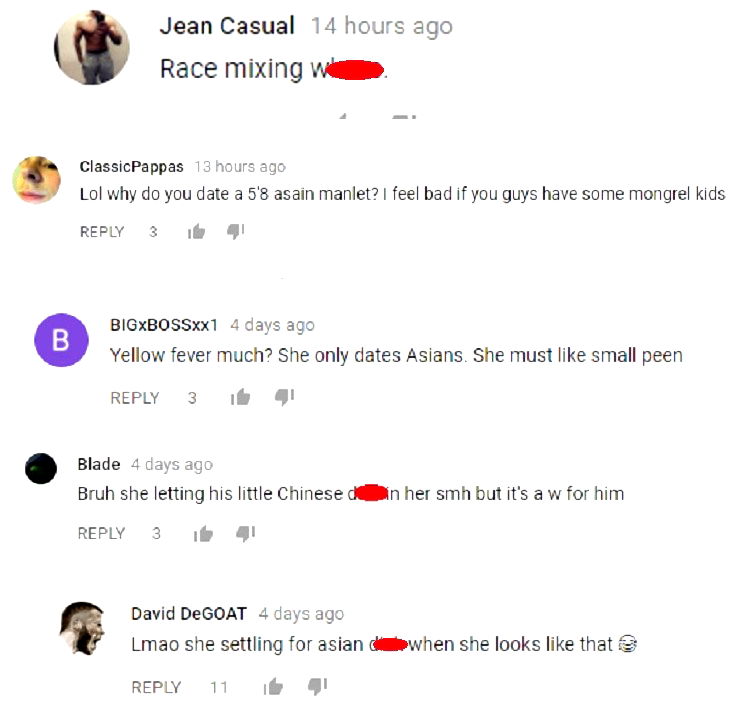Like ClassicPappas's comment with thumbs up
The image size is (743, 711).
[x=197, y=231]
